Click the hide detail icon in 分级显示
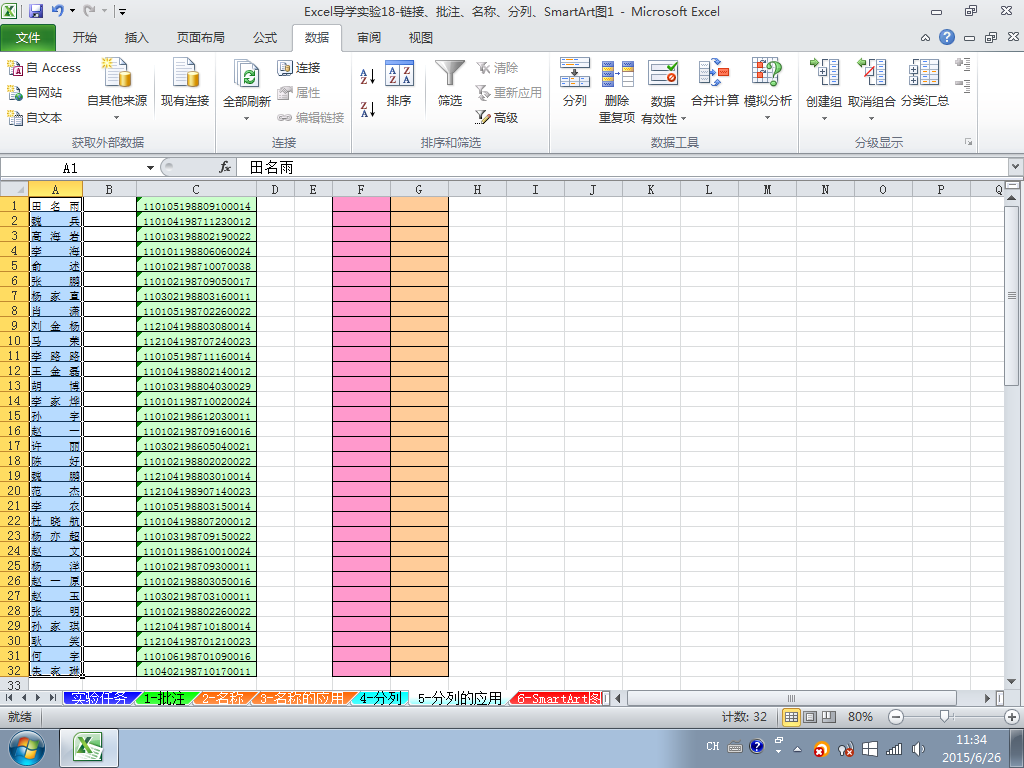The width and height of the screenshot is (1024, 768). [x=962, y=86]
